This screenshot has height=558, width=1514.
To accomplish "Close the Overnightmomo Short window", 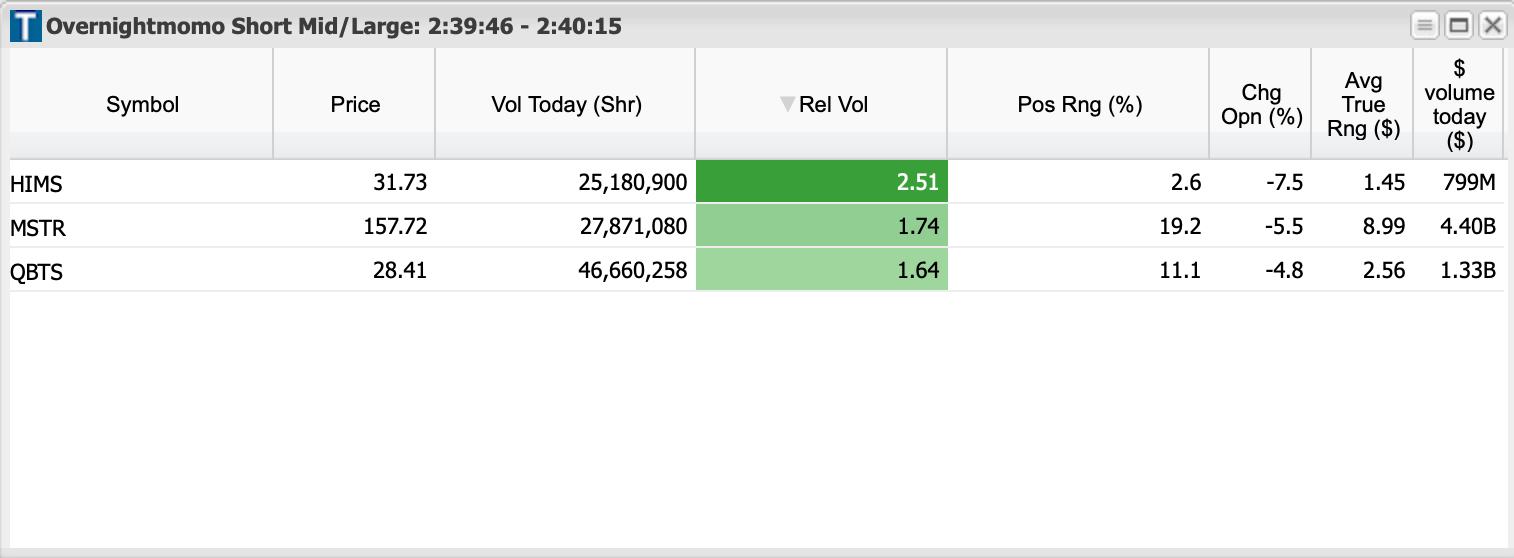I will click(1492, 26).
